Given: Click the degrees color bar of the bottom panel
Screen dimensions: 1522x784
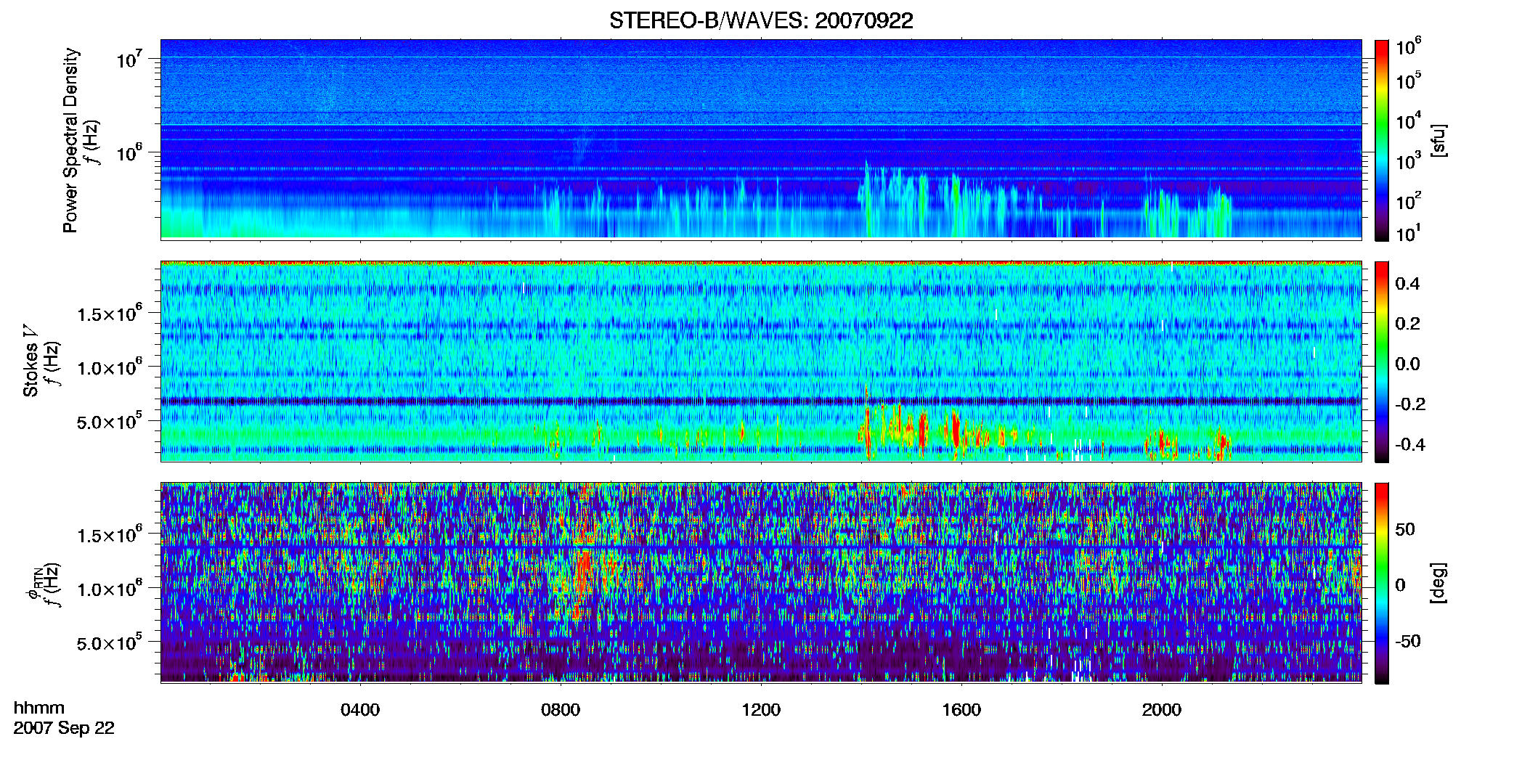Looking at the screenshot, I should pos(1381,583).
